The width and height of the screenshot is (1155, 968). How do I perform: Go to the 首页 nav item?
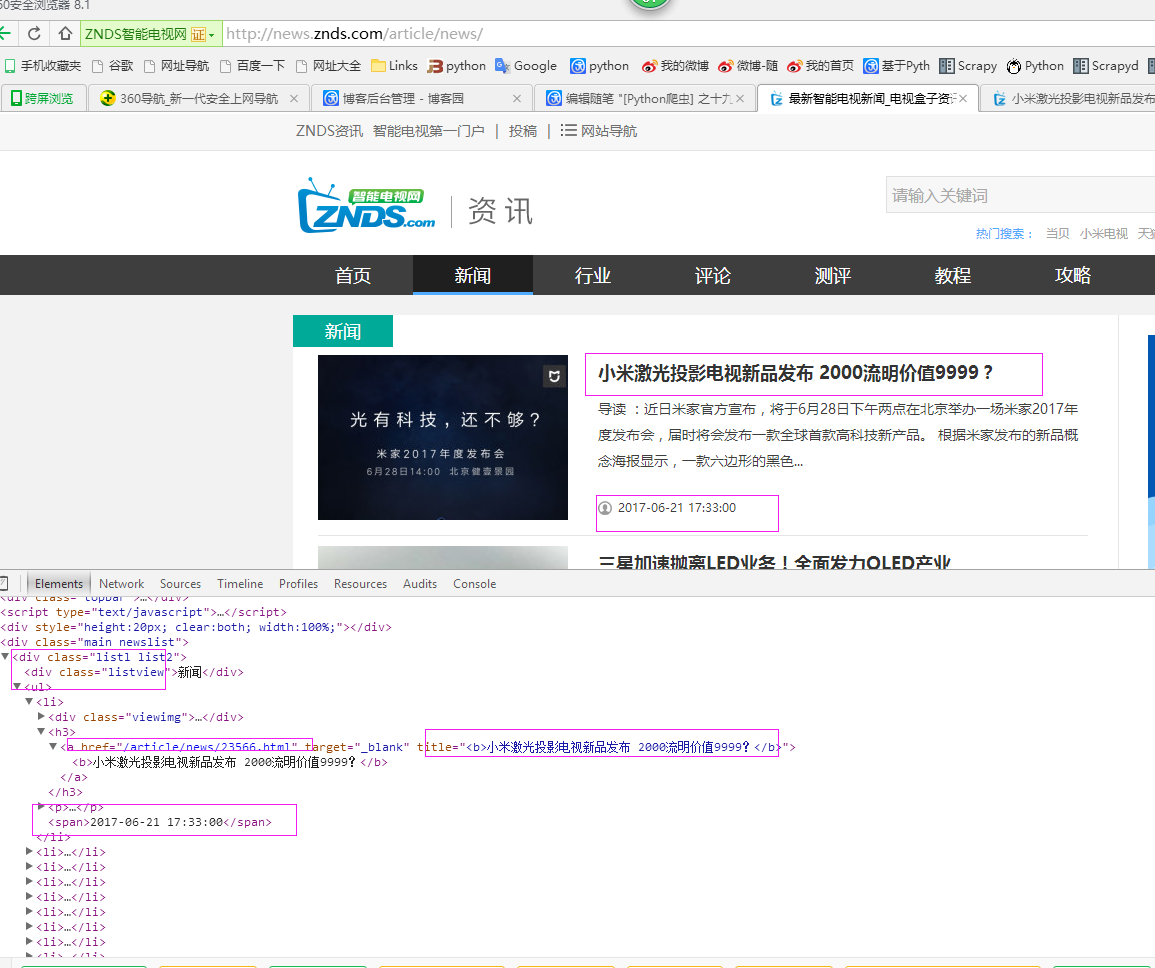(353, 276)
